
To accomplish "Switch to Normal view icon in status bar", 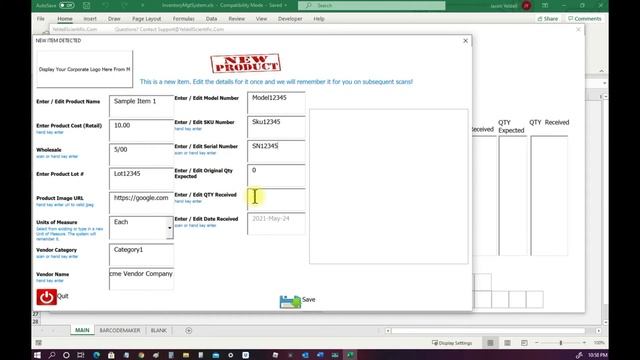I will tap(490, 343).
